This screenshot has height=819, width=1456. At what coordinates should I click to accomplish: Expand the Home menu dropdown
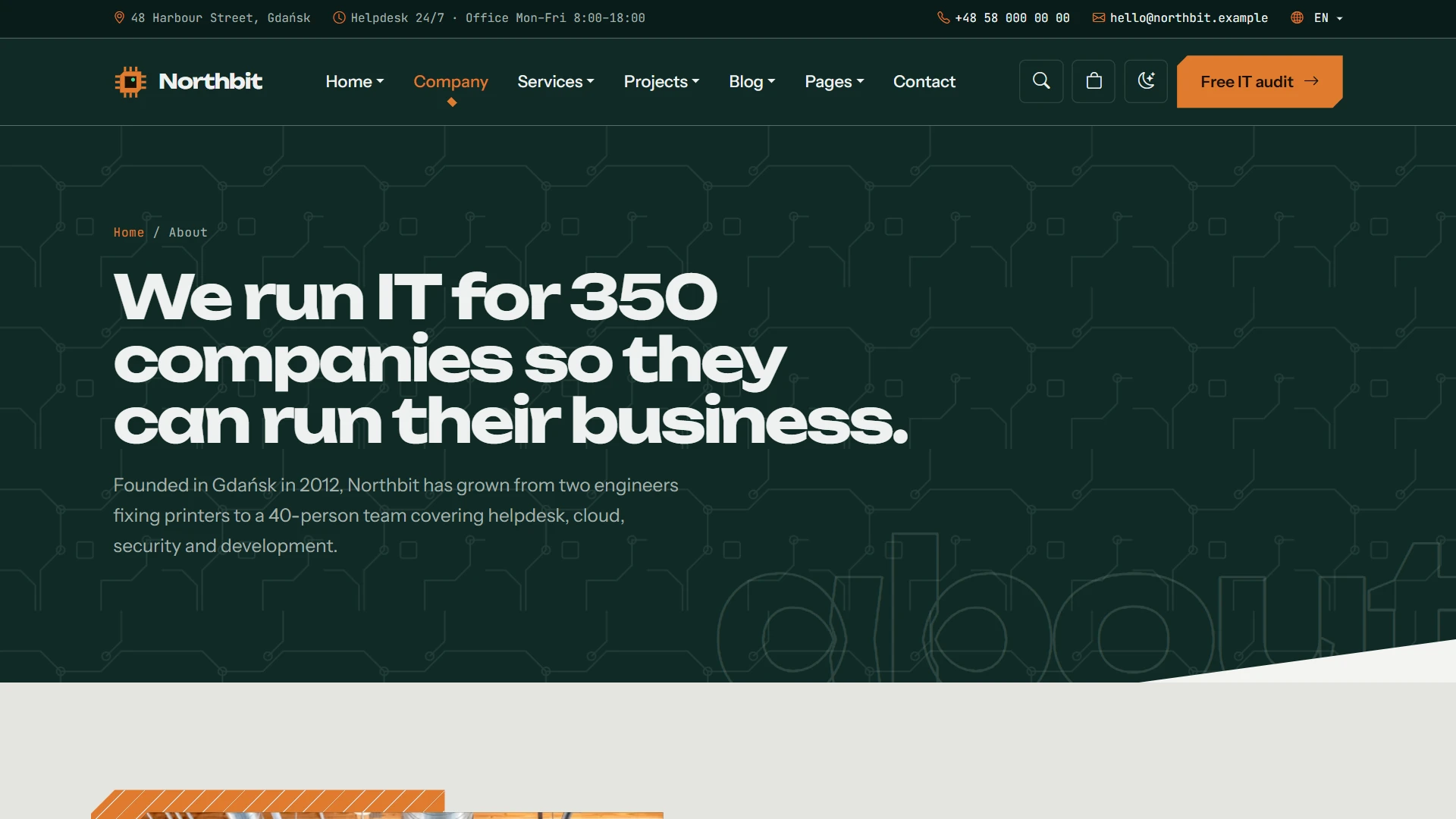355,81
